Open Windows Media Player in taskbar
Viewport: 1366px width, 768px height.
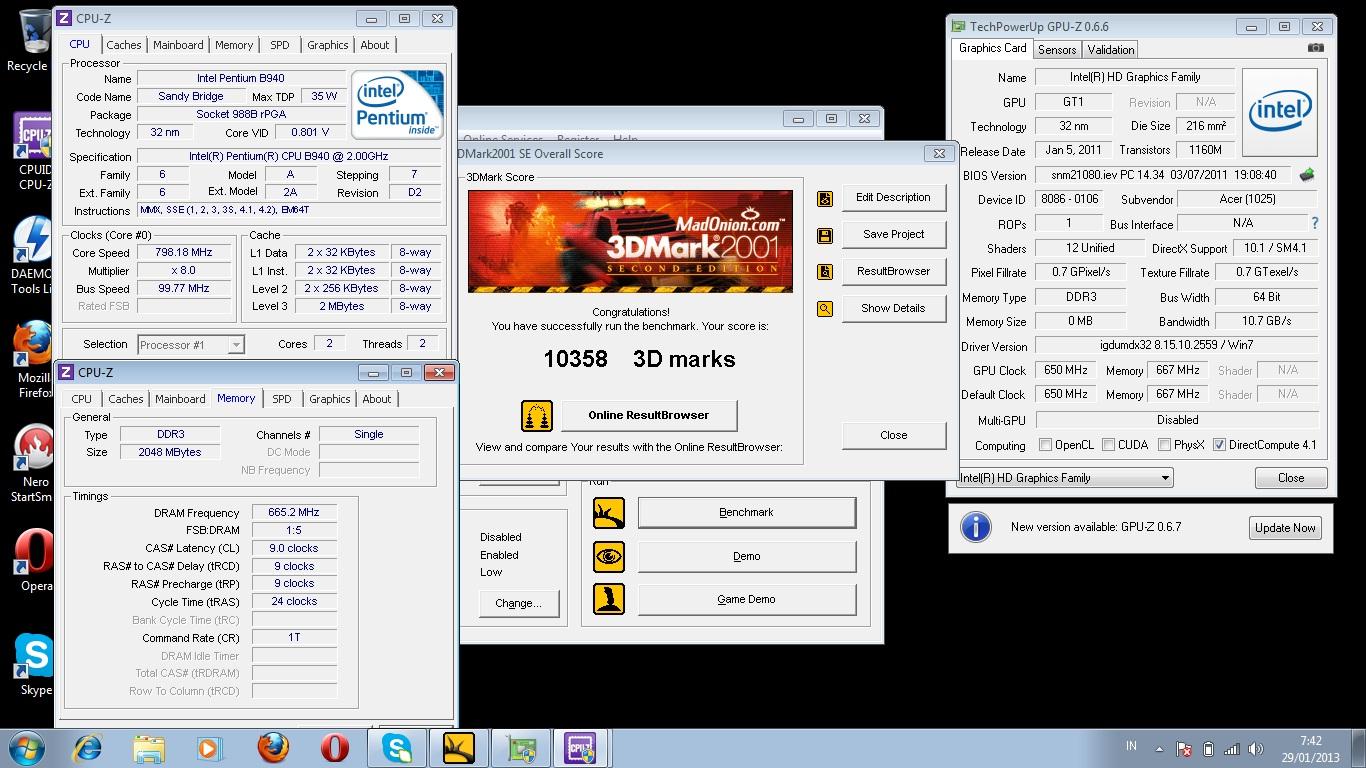[210, 748]
